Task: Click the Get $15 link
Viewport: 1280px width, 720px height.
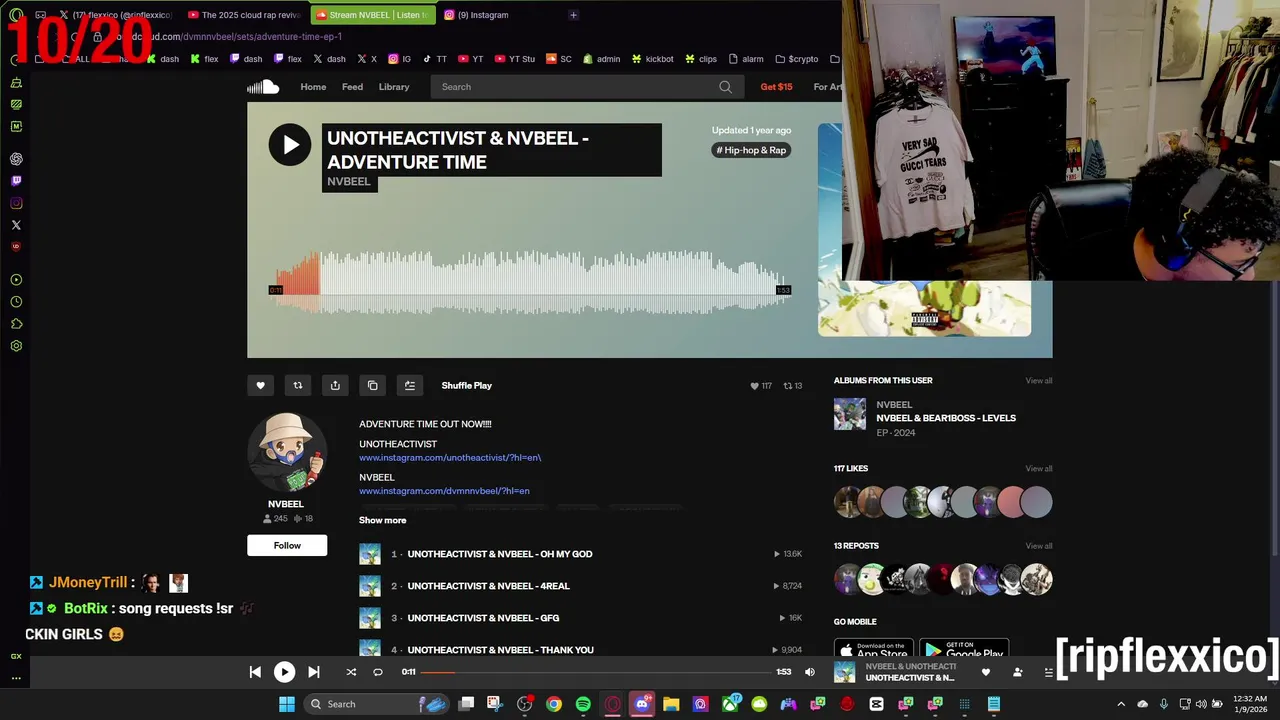Action: coord(776,87)
